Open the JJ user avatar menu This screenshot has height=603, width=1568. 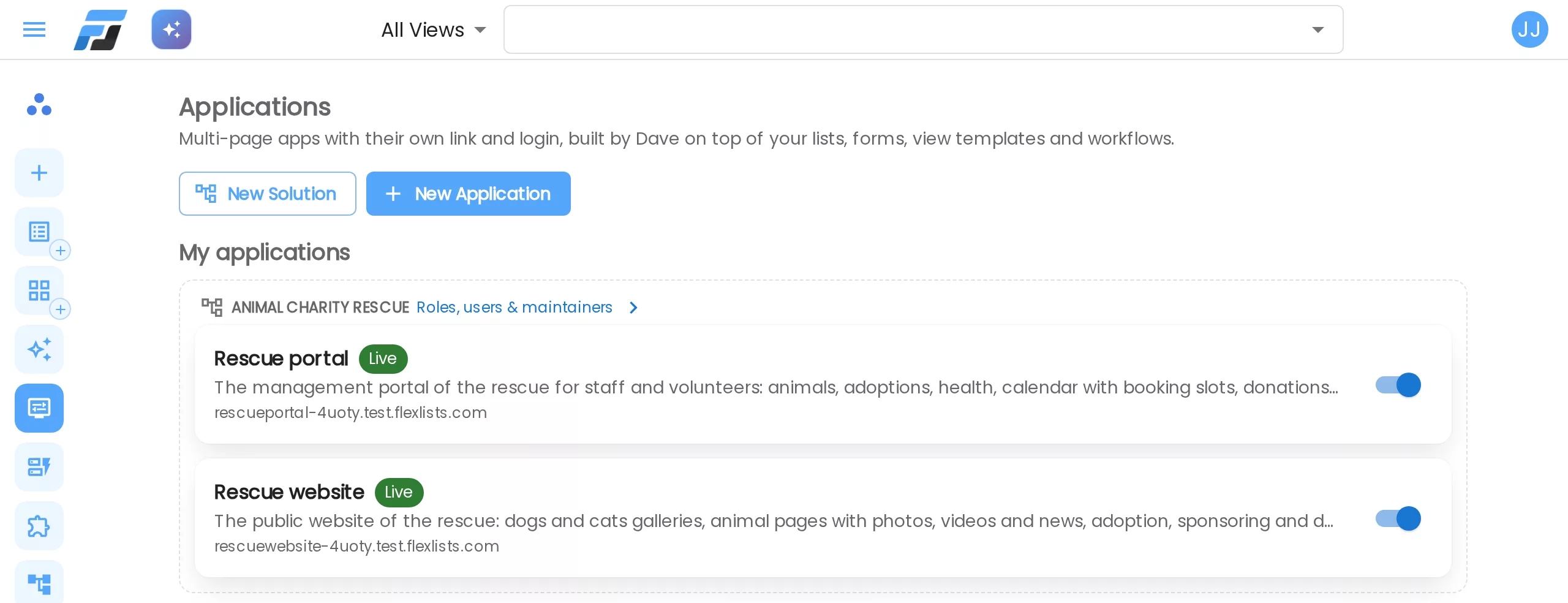(x=1529, y=29)
